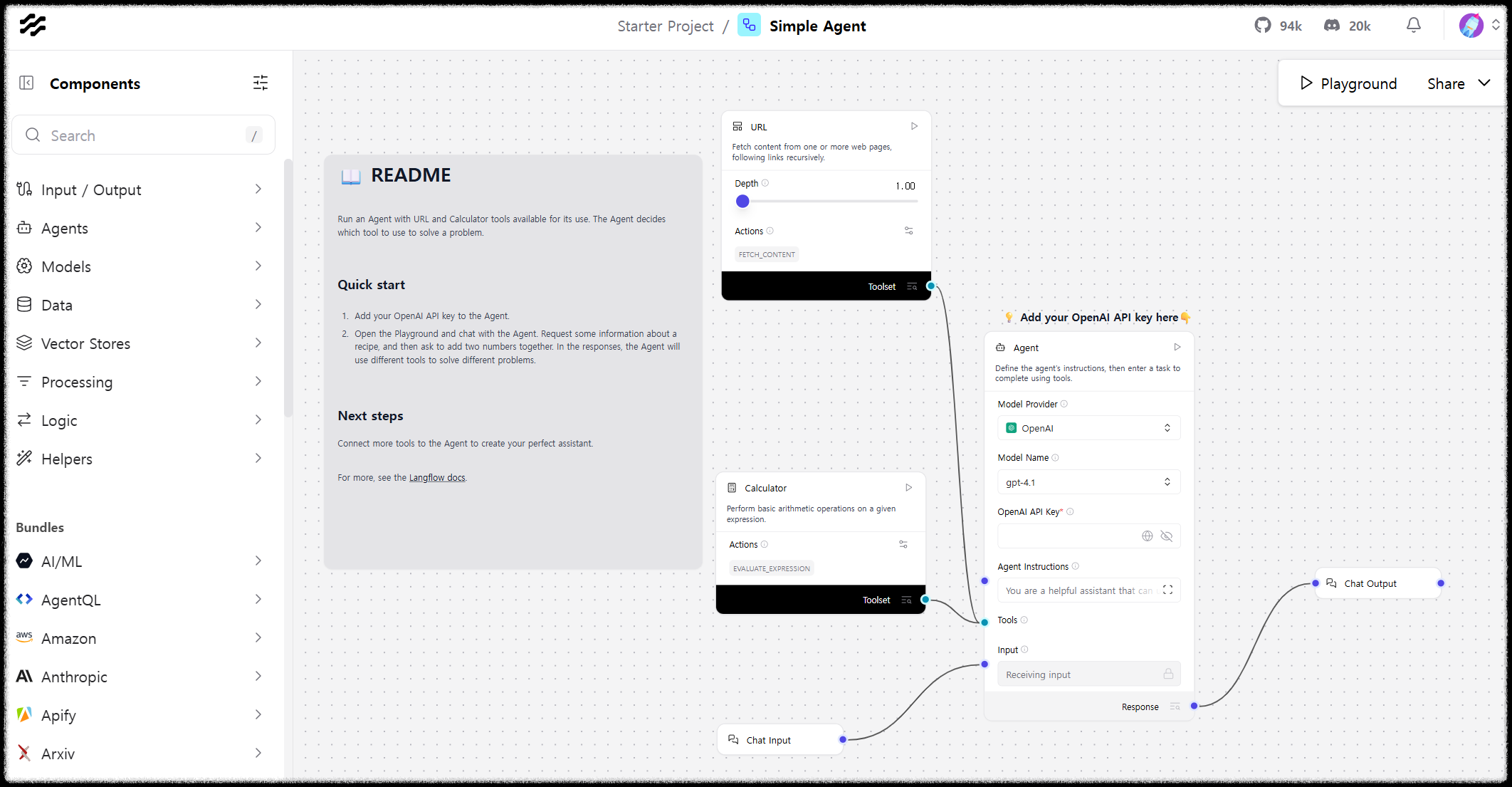Edit URL Actions settings toggle icon

(908, 231)
